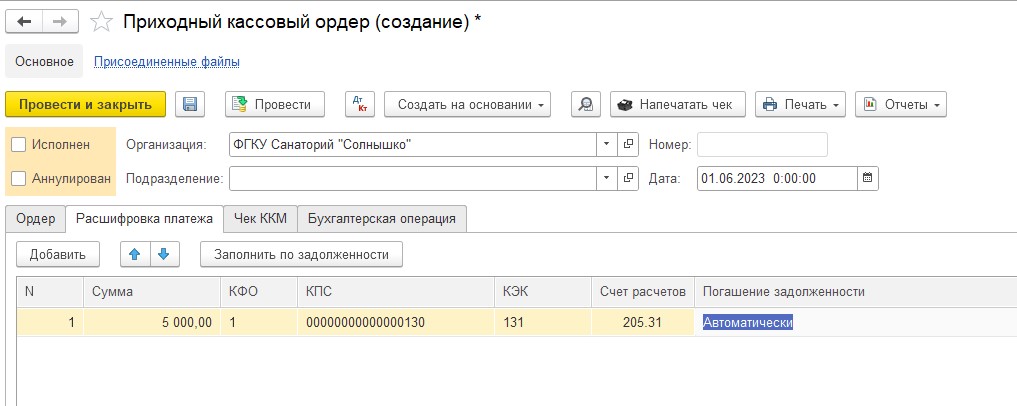Move row down with blue arrow
Viewport: 1017px width, 406px height.
coord(164,254)
